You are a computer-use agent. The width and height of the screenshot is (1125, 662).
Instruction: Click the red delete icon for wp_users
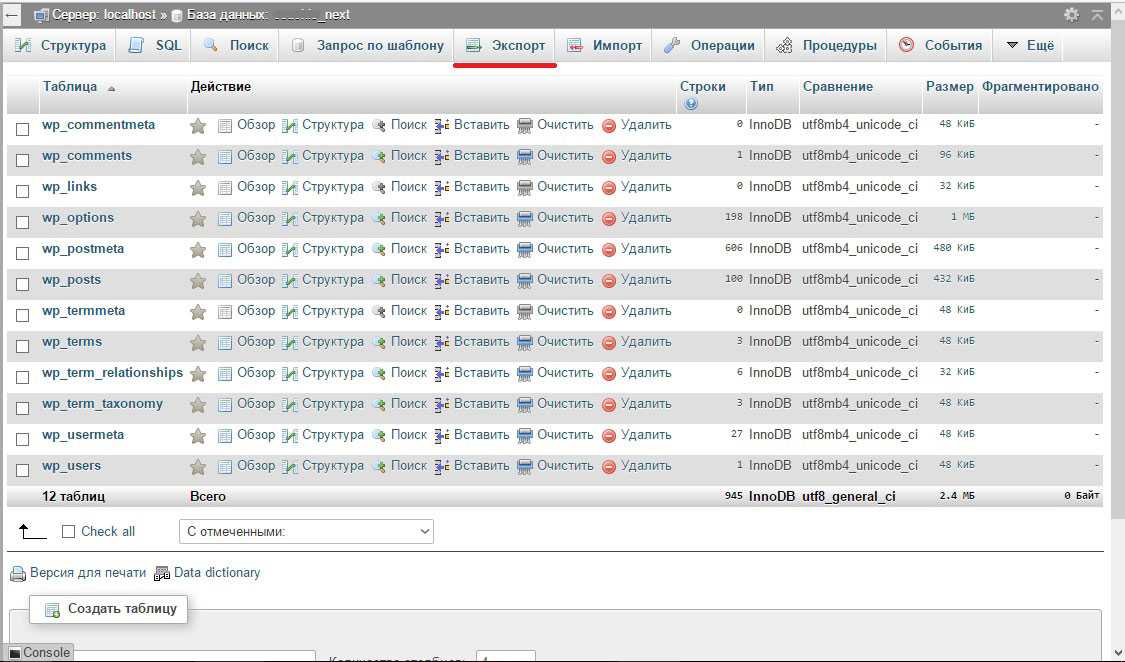point(609,467)
